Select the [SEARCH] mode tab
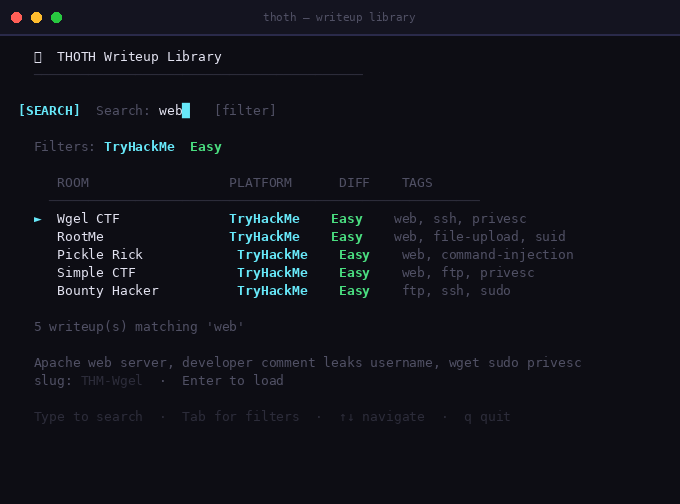 [x=49, y=111]
